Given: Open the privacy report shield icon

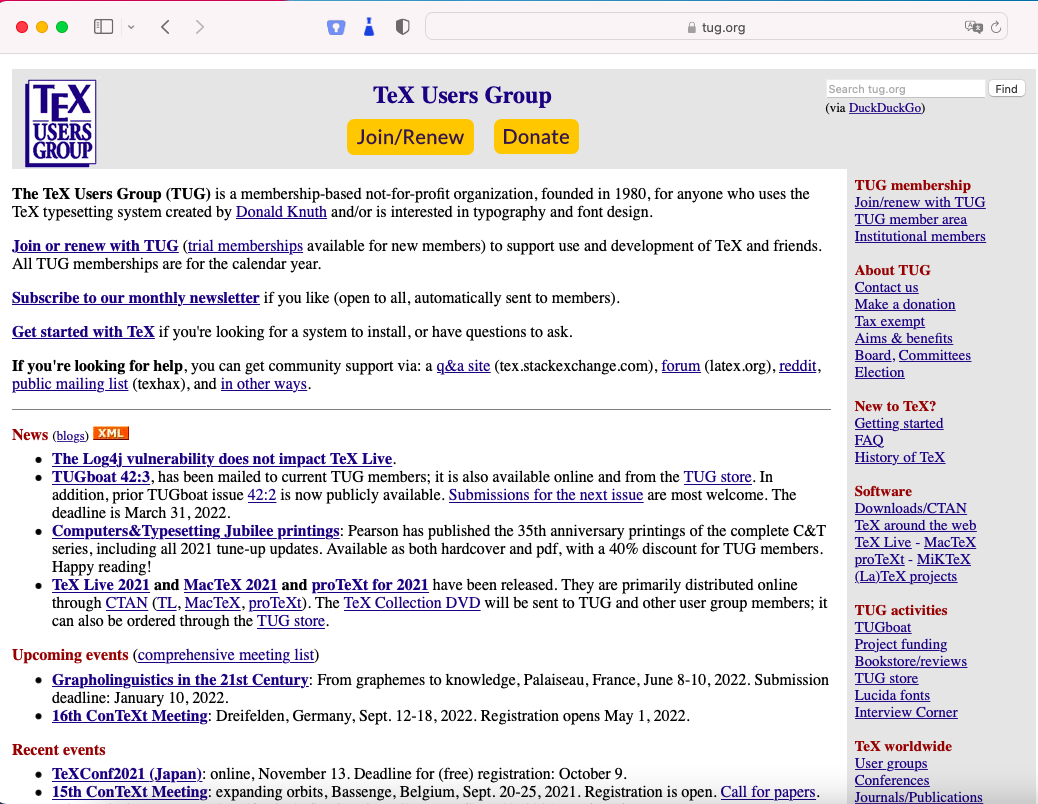Looking at the screenshot, I should pyautogui.click(x=403, y=27).
